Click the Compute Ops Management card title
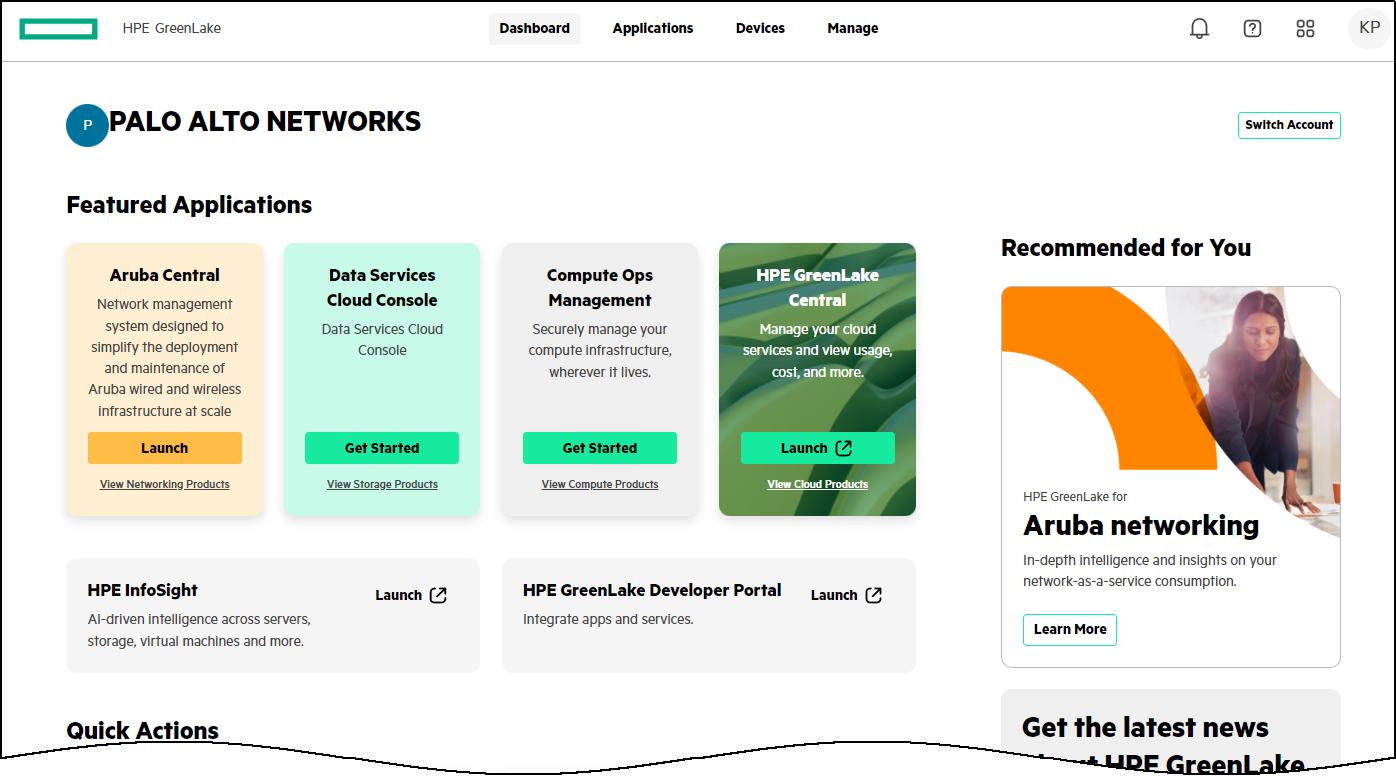 [600, 287]
